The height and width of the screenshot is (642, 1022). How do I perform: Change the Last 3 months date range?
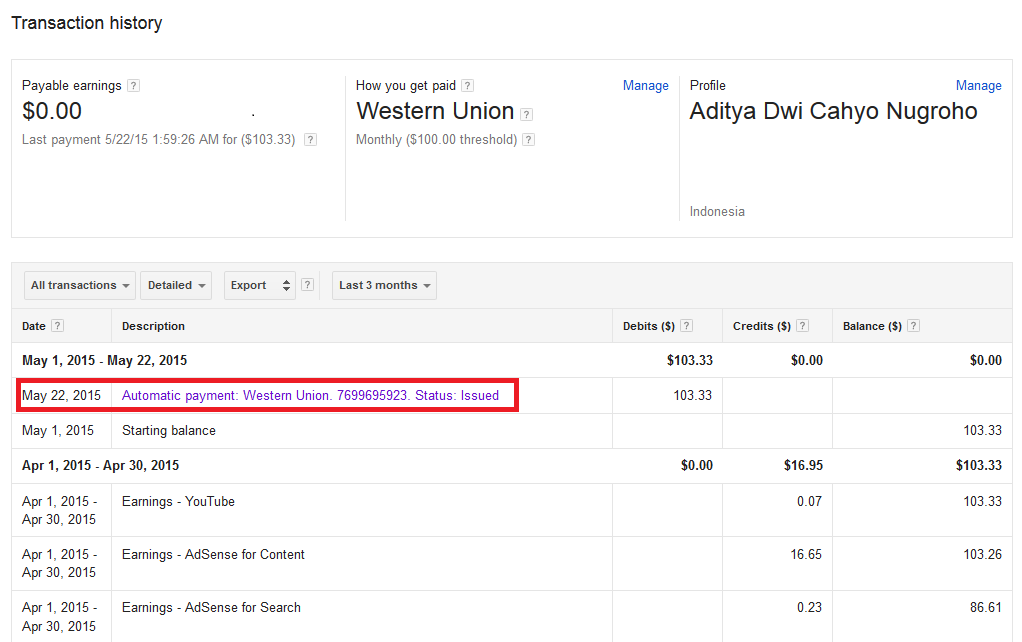[384, 285]
